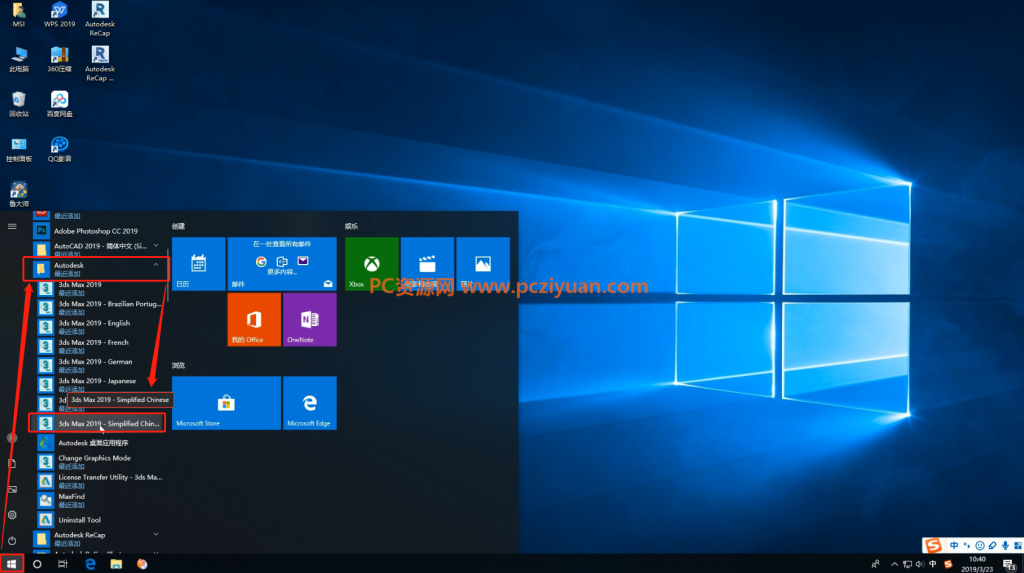Open the OneNote tile
Viewport: 1024px width, 573px height.
pyautogui.click(x=310, y=319)
